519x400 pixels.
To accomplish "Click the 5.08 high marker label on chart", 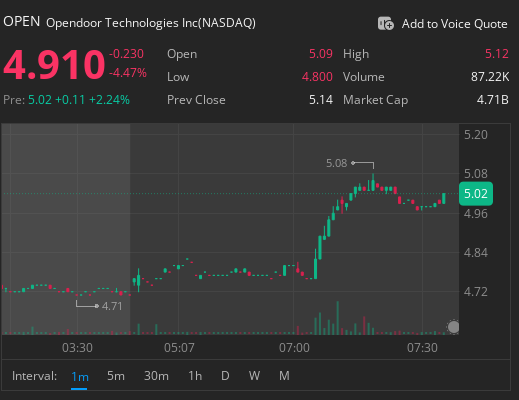I will [x=336, y=163].
